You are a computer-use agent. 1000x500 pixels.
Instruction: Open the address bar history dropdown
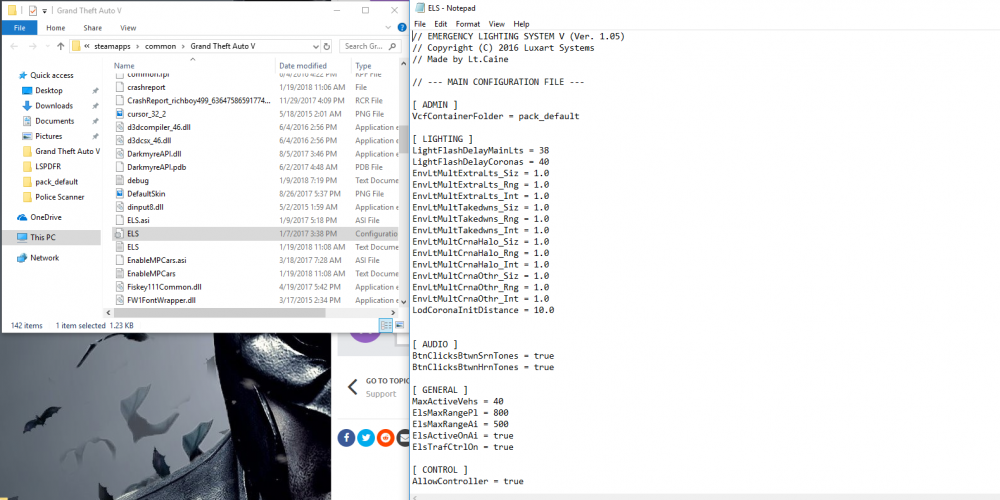(316, 46)
